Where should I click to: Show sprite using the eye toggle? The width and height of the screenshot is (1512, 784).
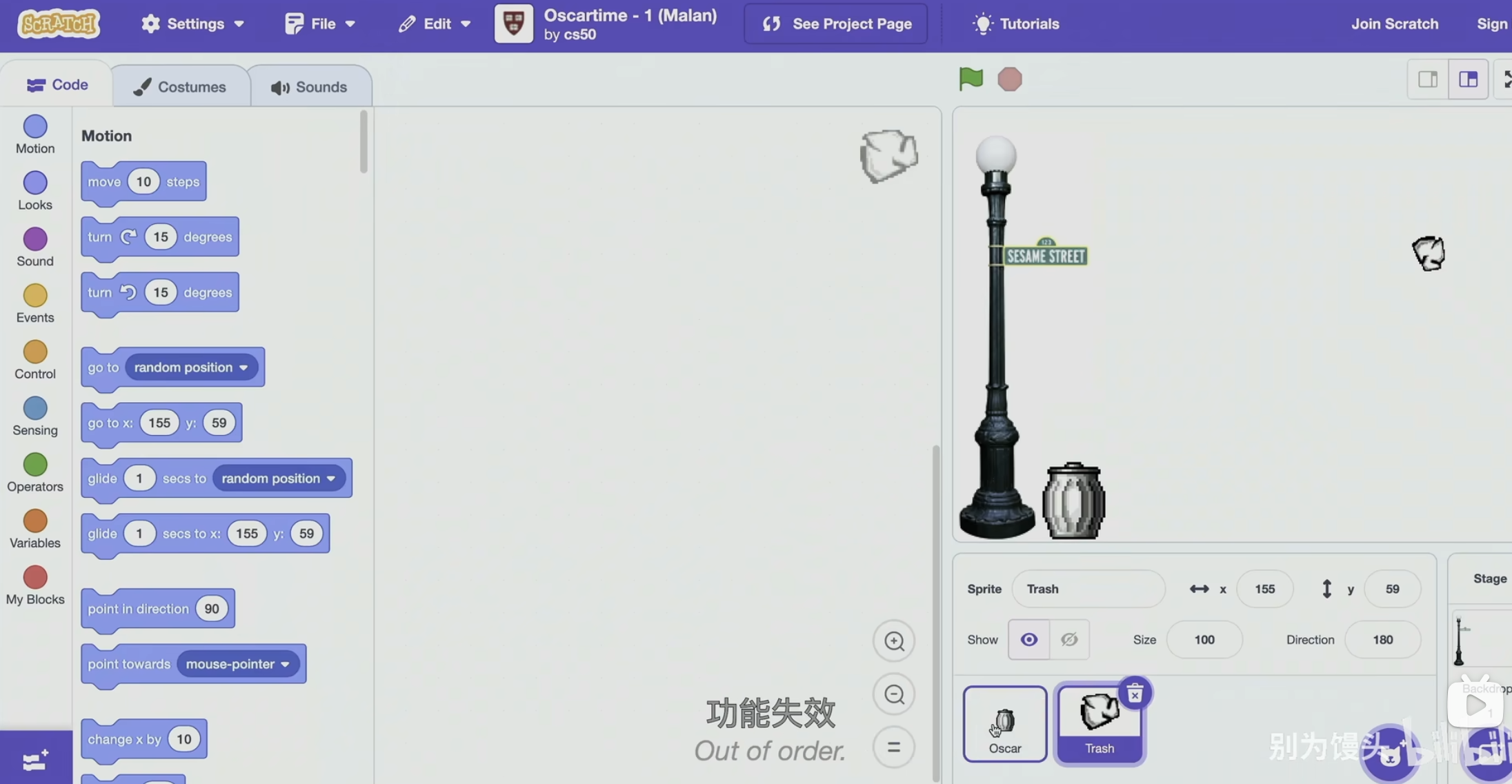1028,639
